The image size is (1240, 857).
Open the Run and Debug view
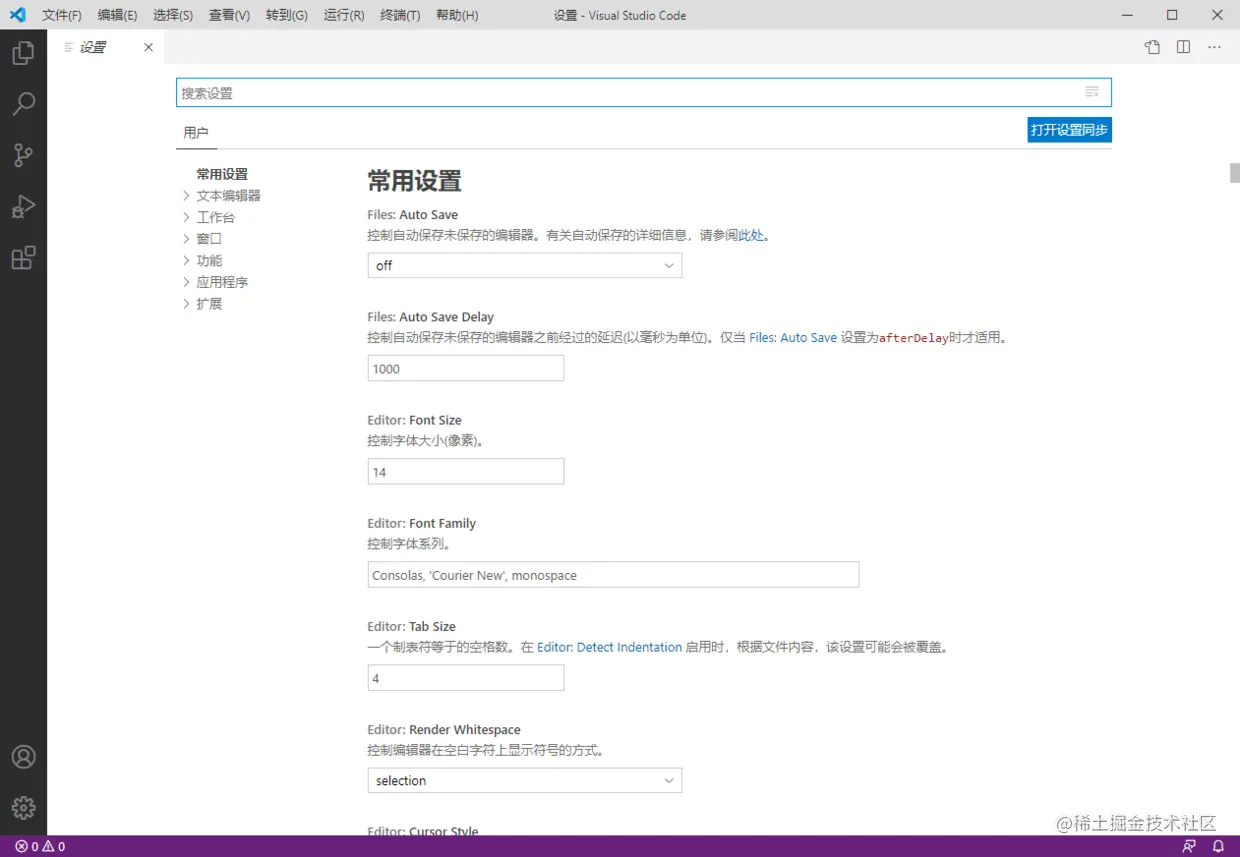(23, 207)
